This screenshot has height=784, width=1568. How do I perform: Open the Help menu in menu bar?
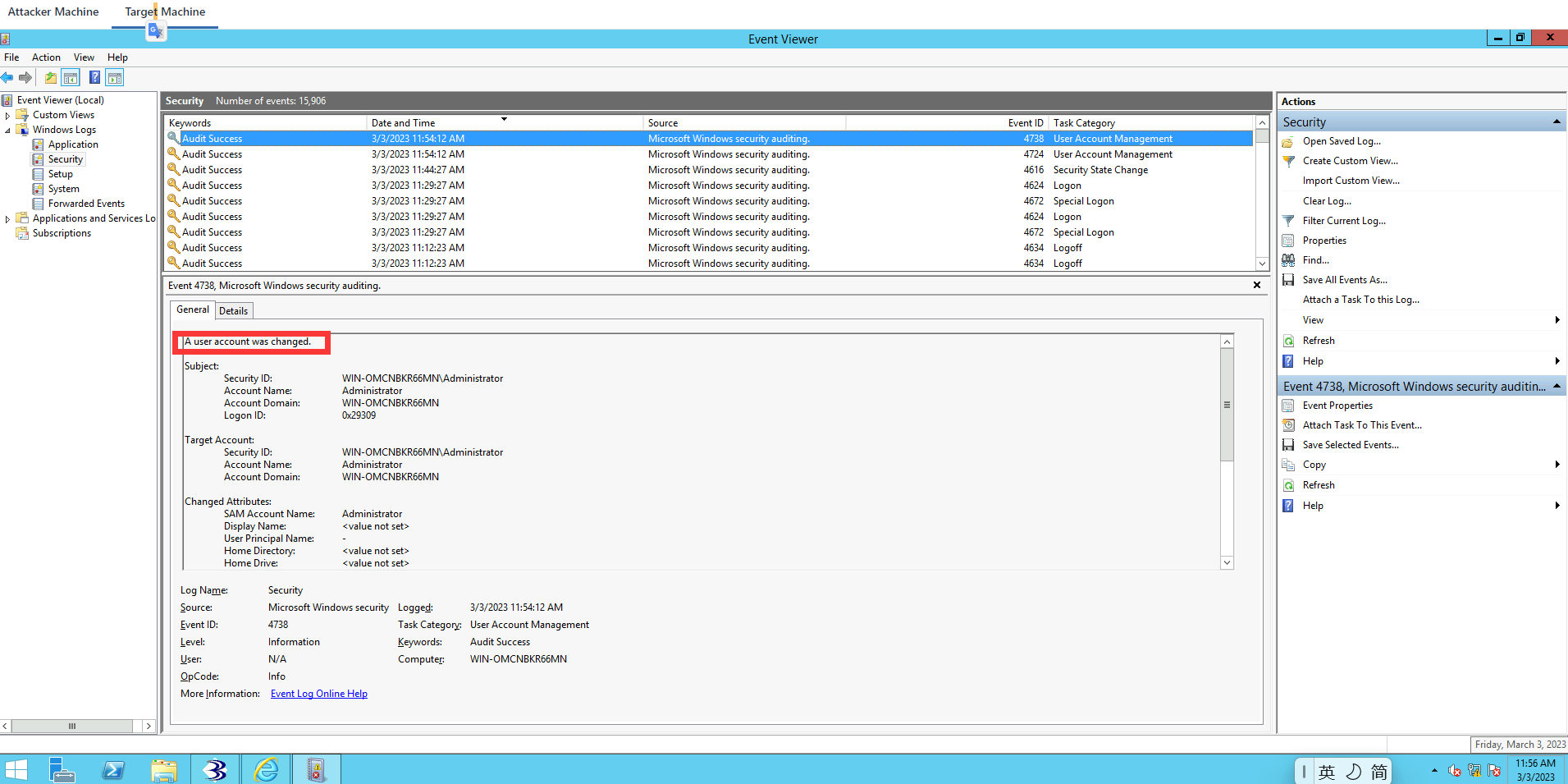click(117, 57)
